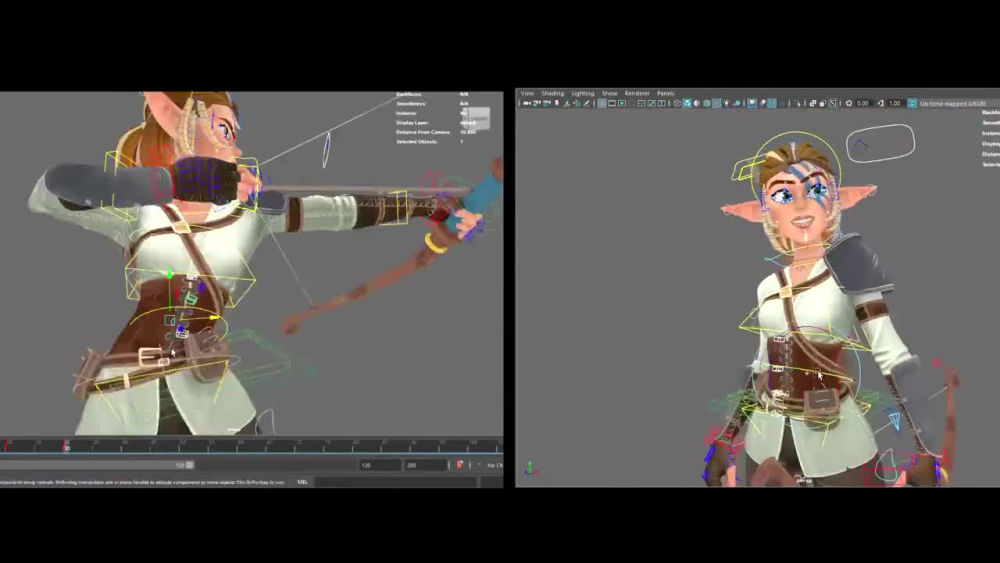Toggle the Safe Action overlay
The width and height of the screenshot is (1000, 563).
coord(652,103)
